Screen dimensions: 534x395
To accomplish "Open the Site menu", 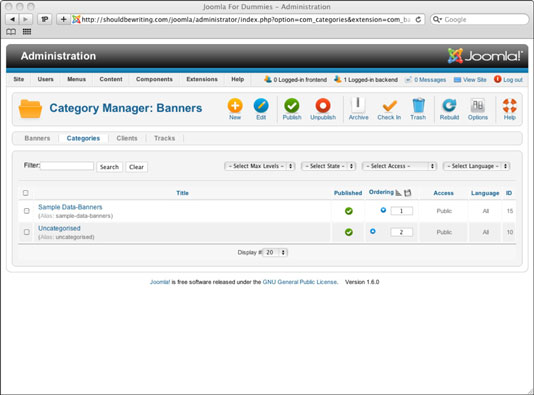I will point(18,79).
